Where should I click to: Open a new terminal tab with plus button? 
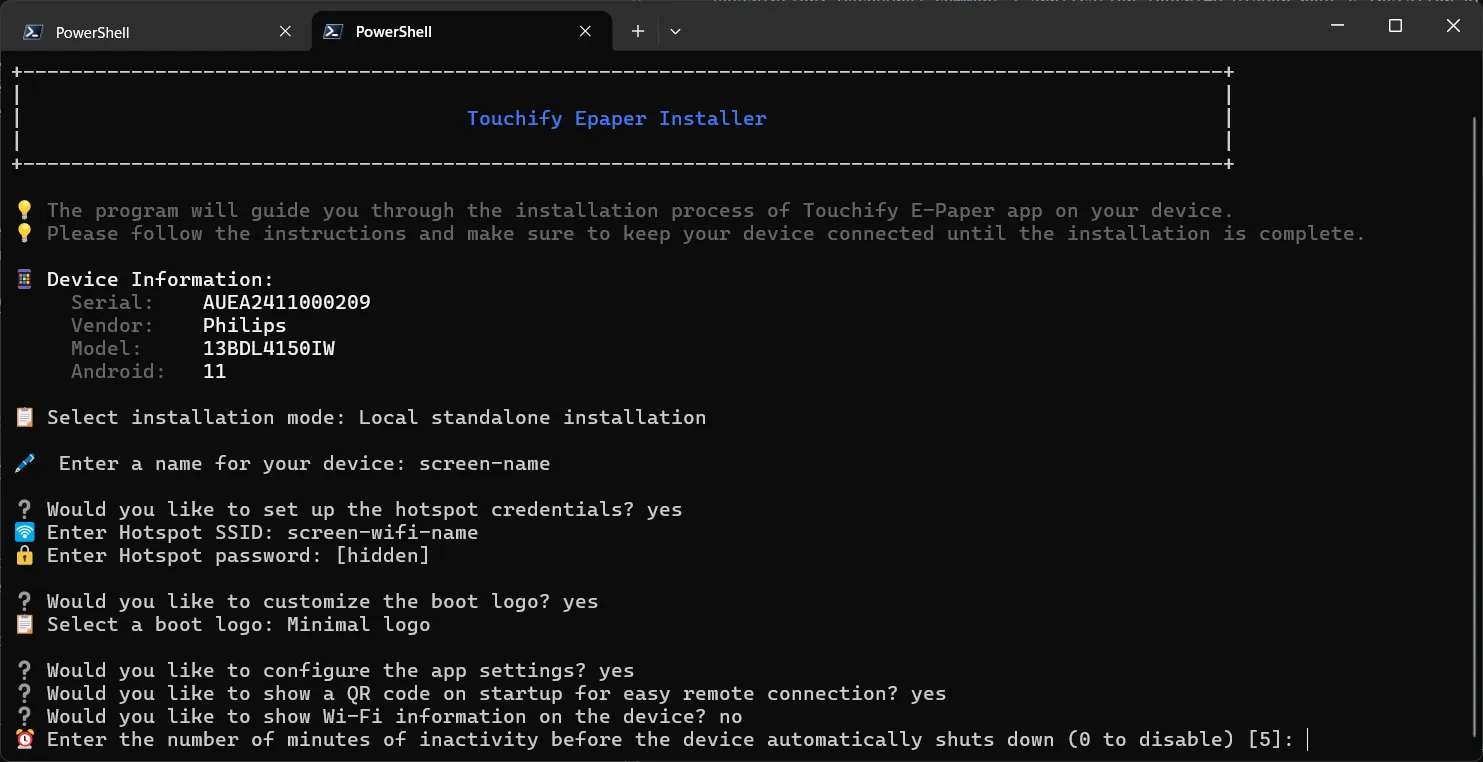638,32
